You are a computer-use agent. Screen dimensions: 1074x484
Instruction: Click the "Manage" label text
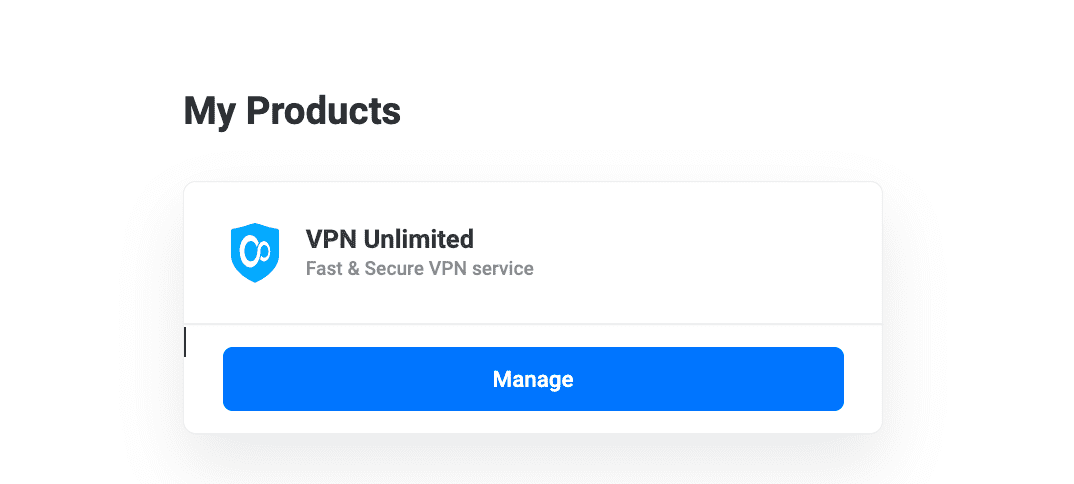533,380
